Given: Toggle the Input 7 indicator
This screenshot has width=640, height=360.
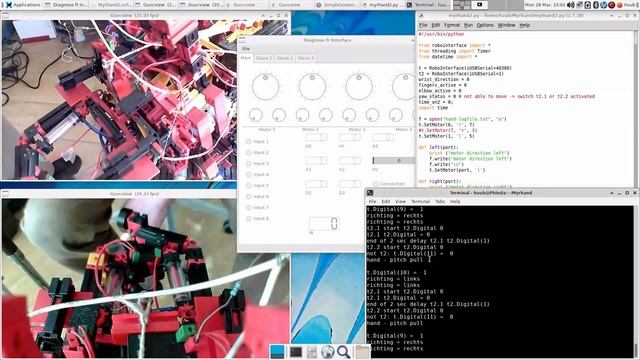Looking at the screenshot, I should pos(249,208).
